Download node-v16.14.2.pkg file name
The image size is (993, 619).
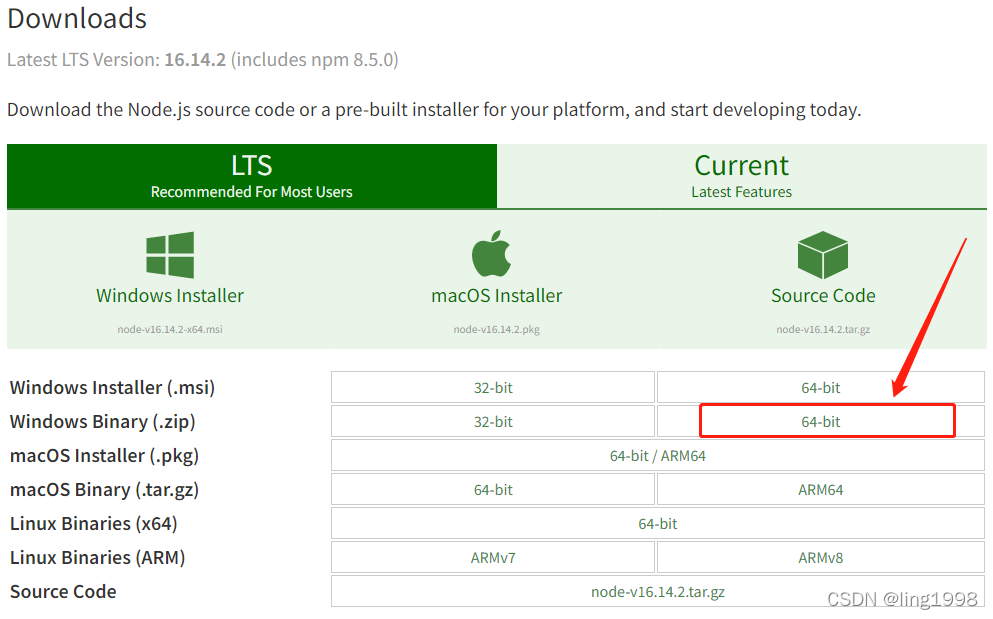(x=496, y=329)
